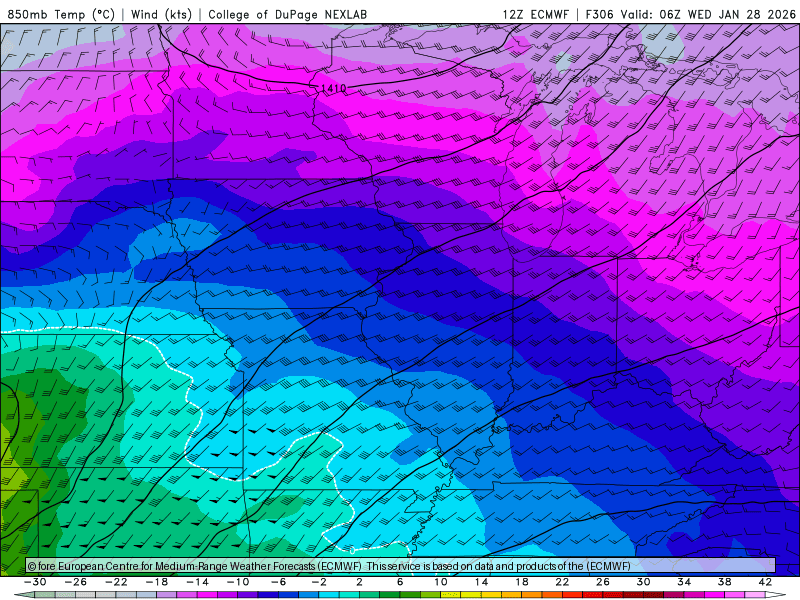
Task: Click the "30" positive colorbar label
Action: [x=643, y=582]
